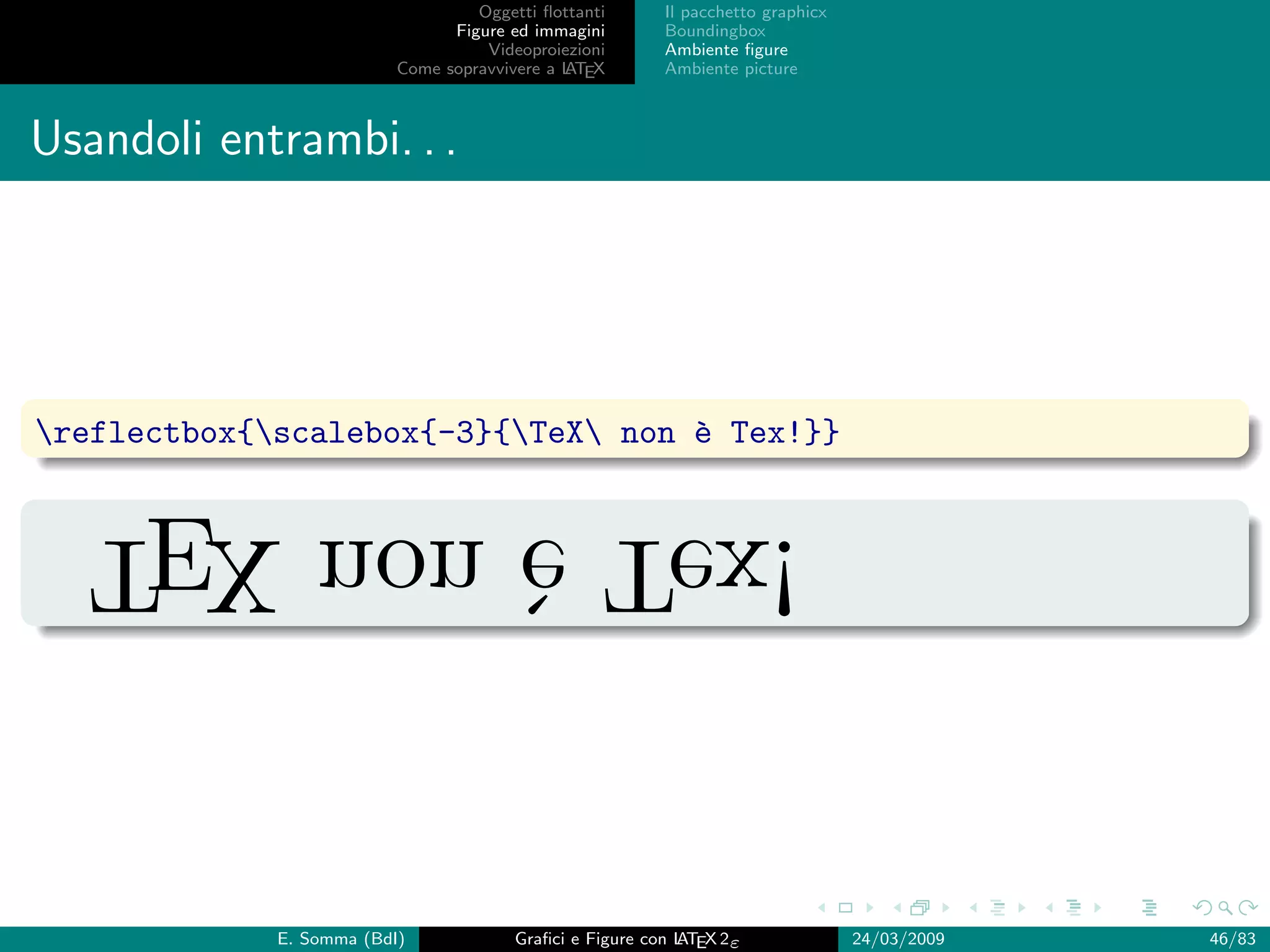Go to previous section arrow
The height and width of the screenshot is (952, 1270).
(1050, 907)
